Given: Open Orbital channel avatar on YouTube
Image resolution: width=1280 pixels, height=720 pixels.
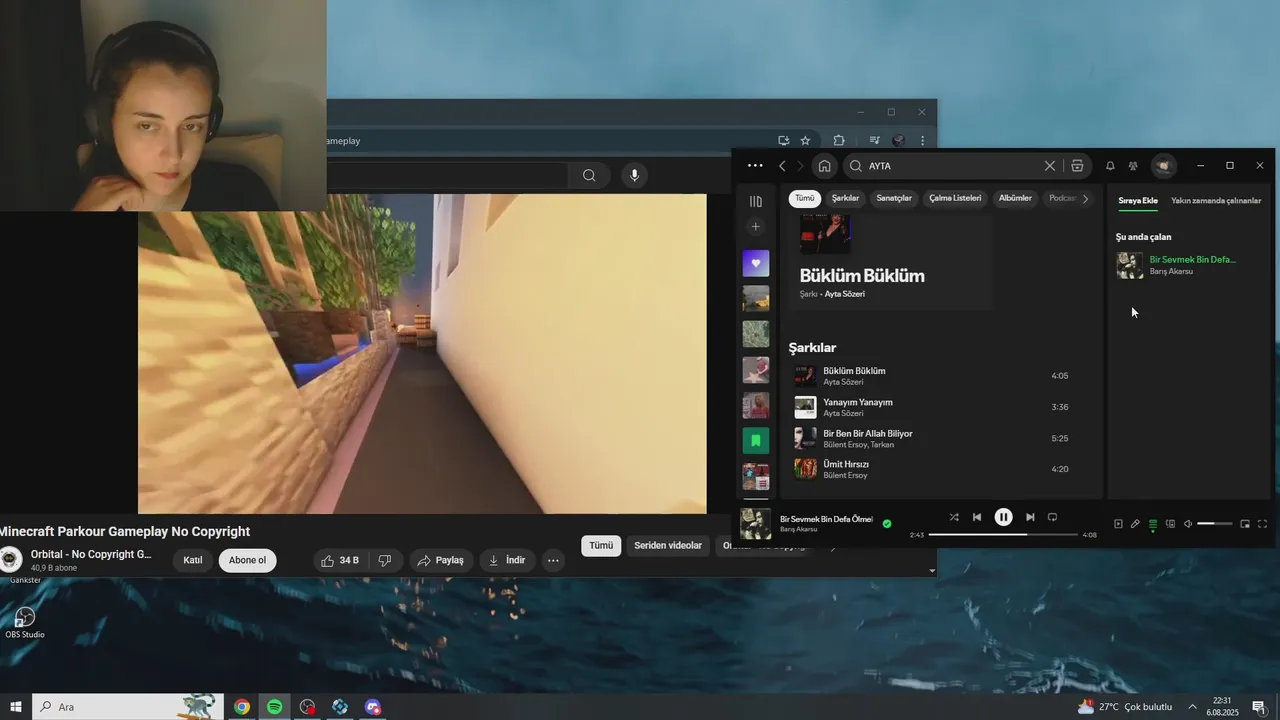Looking at the screenshot, I should coord(11,560).
